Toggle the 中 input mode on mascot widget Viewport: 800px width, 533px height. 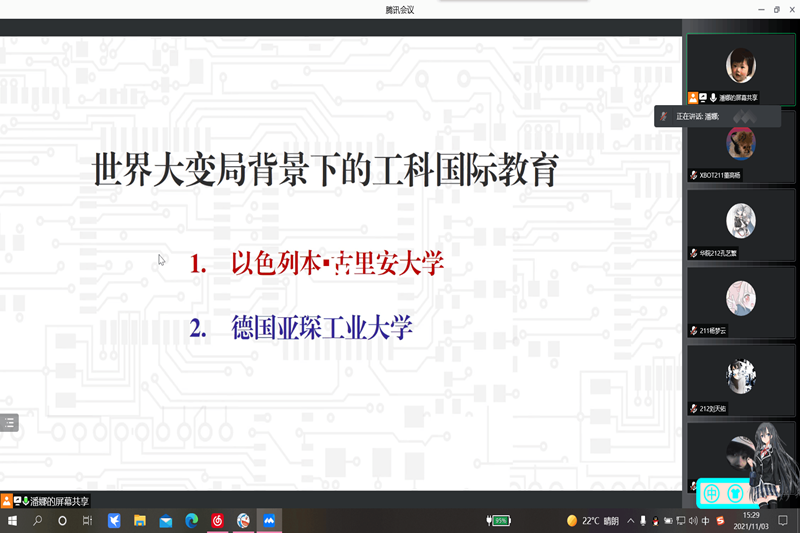coord(711,493)
